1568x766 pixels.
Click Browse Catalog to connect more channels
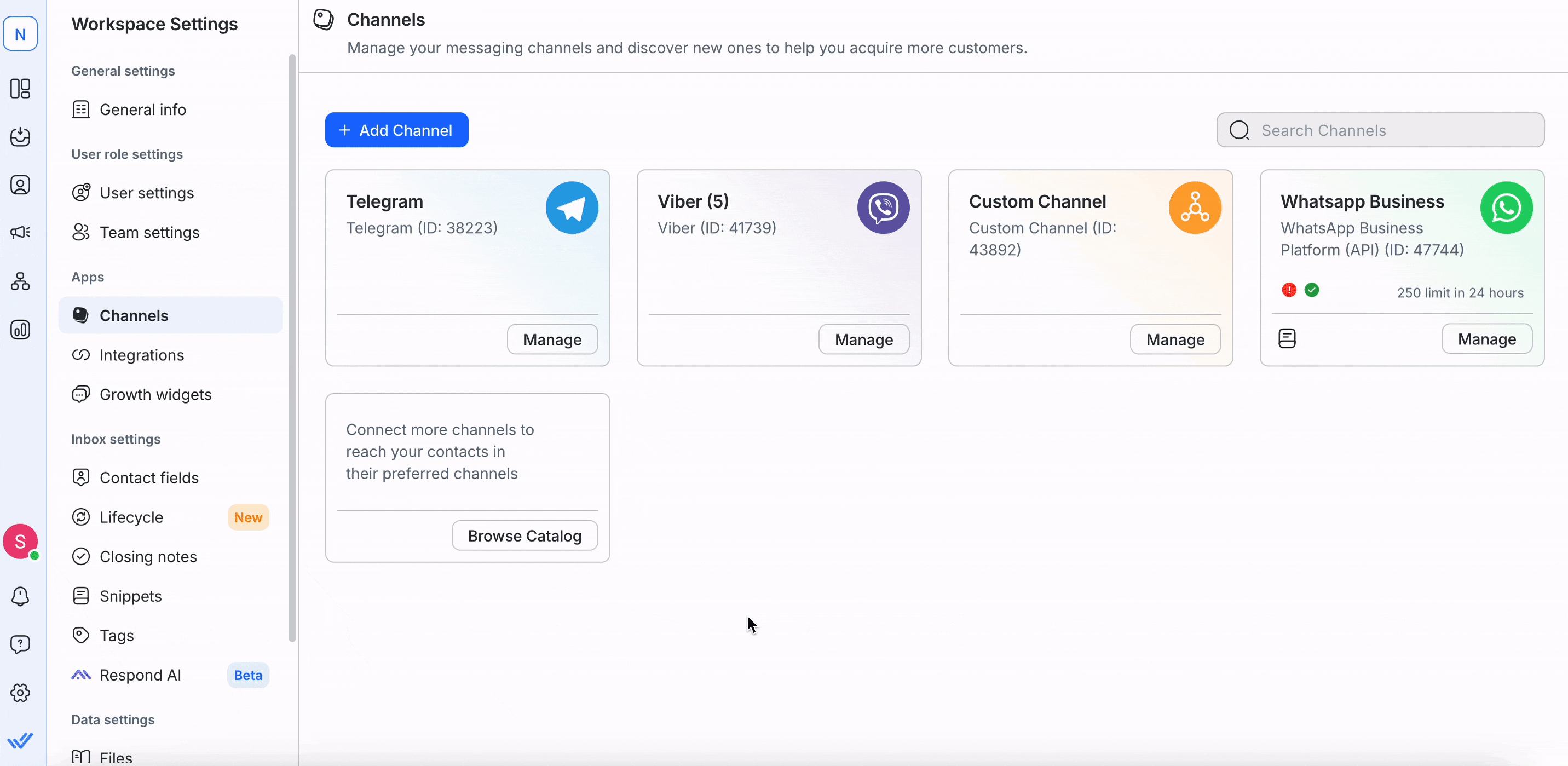point(524,535)
